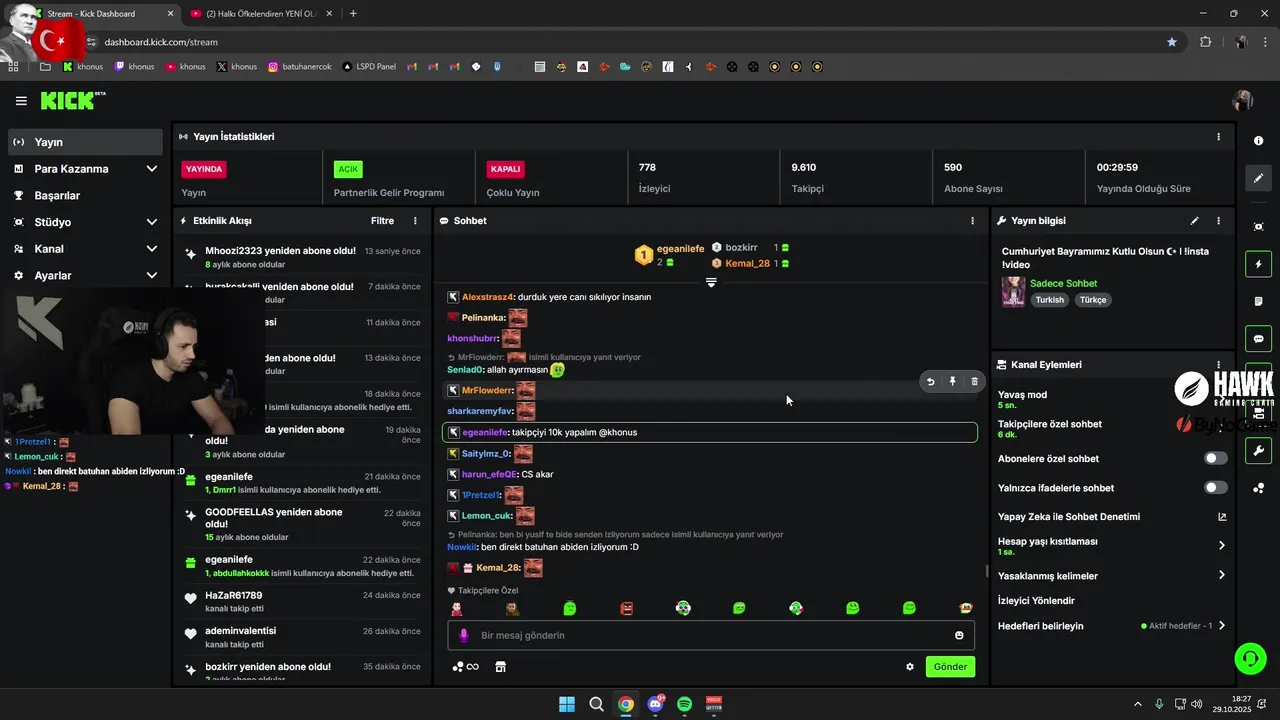Pin the hovered chat message
The width and height of the screenshot is (1280, 720).
[953, 381]
